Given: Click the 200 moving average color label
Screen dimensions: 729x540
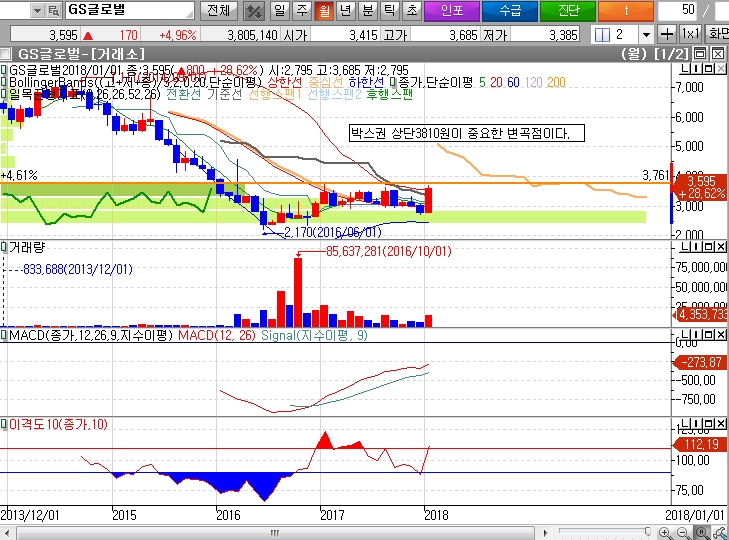Looking at the screenshot, I should pos(557,82).
